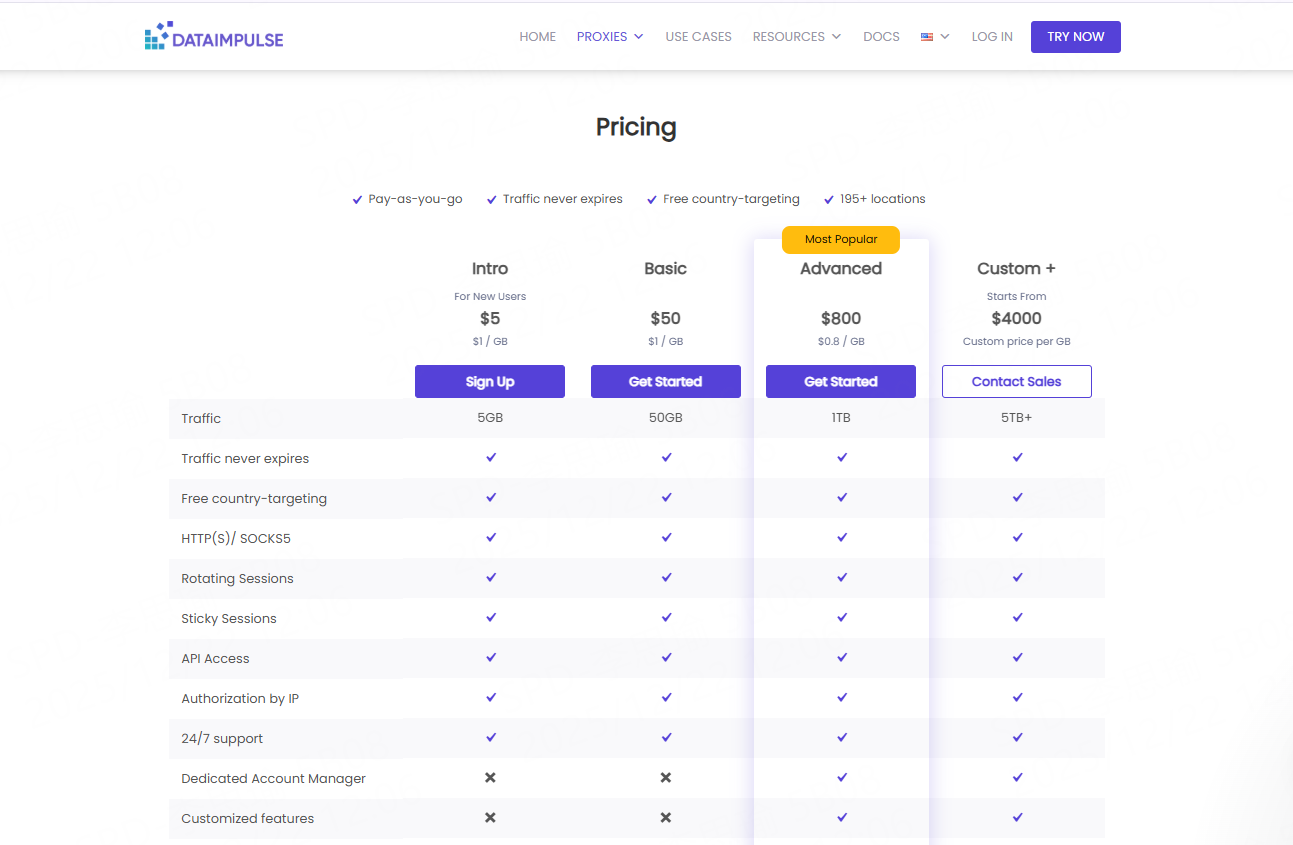Click Intro's Dedicated Account Manager X mark
The height and width of the screenshot is (845, 1293).
tap(490, 778)
